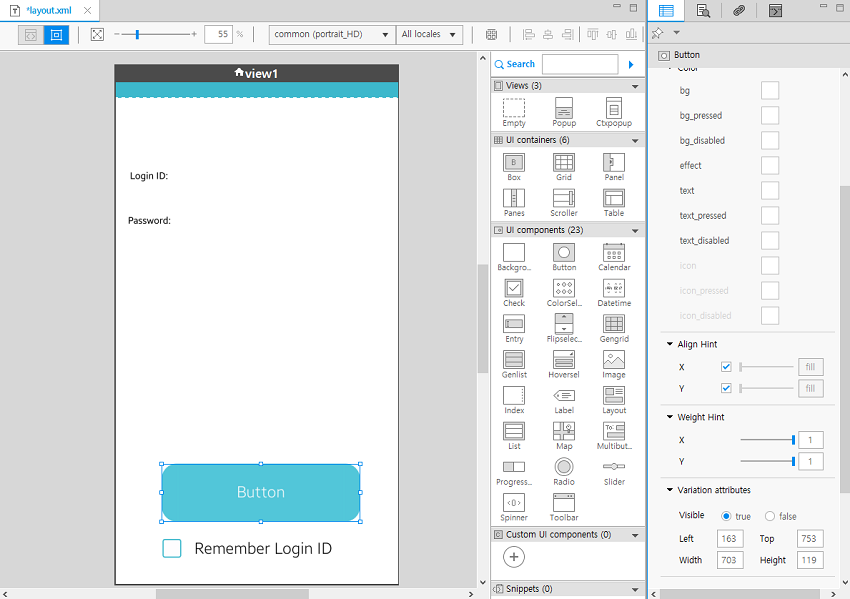Select the Map component icon
The image size is (850, 599).
pyautogui.click(x=564, y=431)
